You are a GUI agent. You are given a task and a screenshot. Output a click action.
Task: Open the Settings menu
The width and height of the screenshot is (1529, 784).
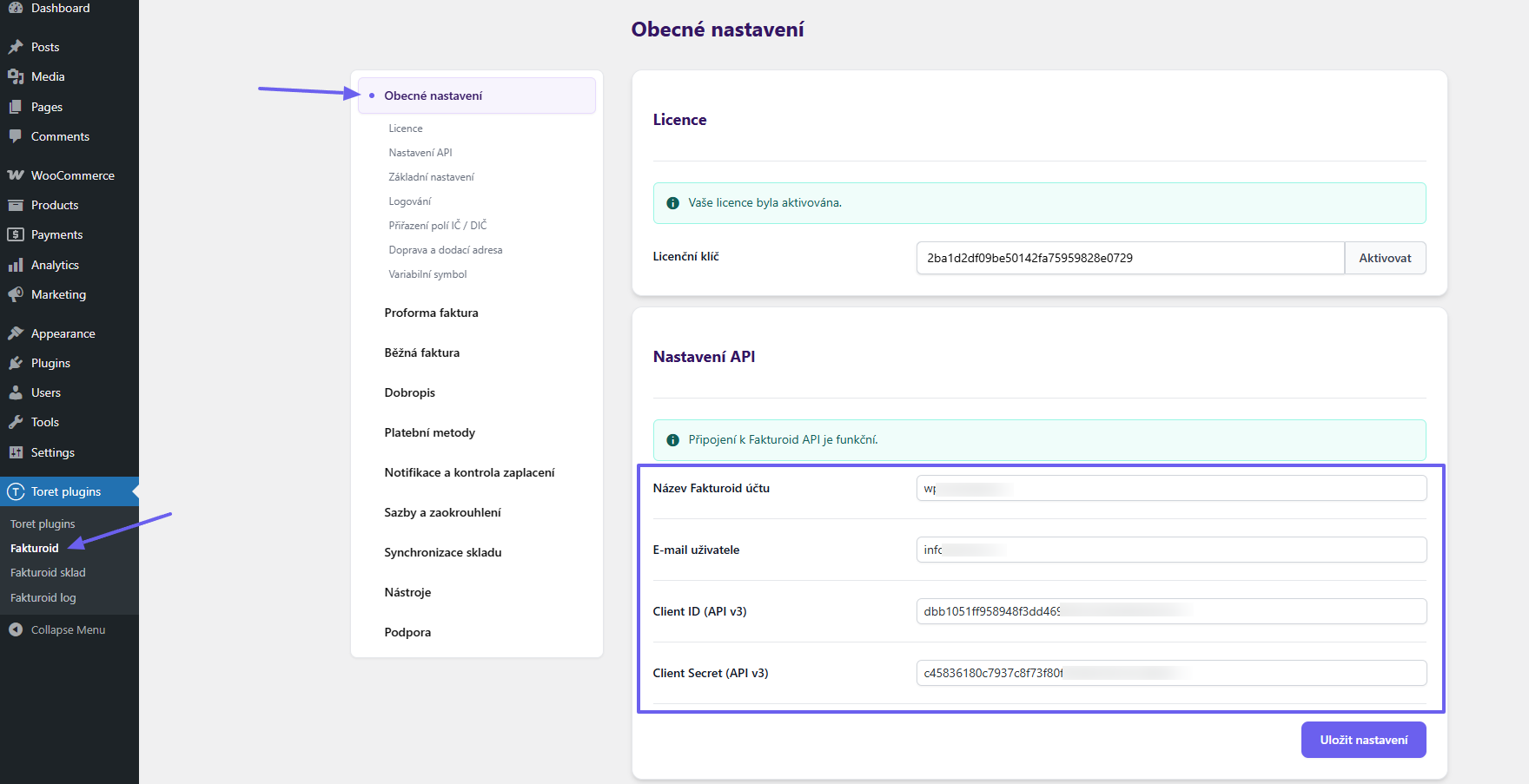[x=69, y=452]
